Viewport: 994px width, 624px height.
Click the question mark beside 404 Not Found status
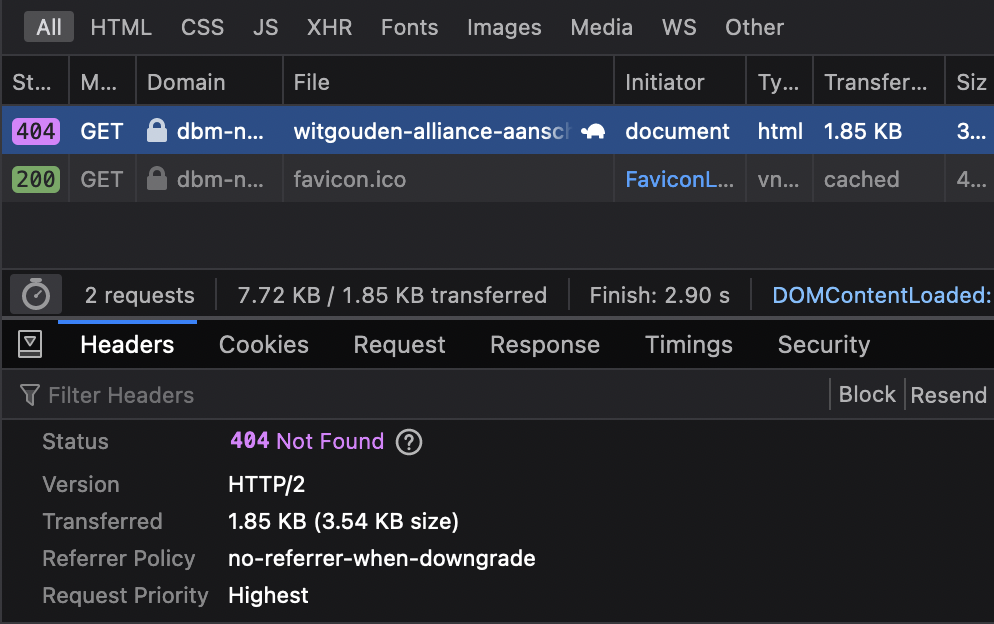[x=408, y=441]
